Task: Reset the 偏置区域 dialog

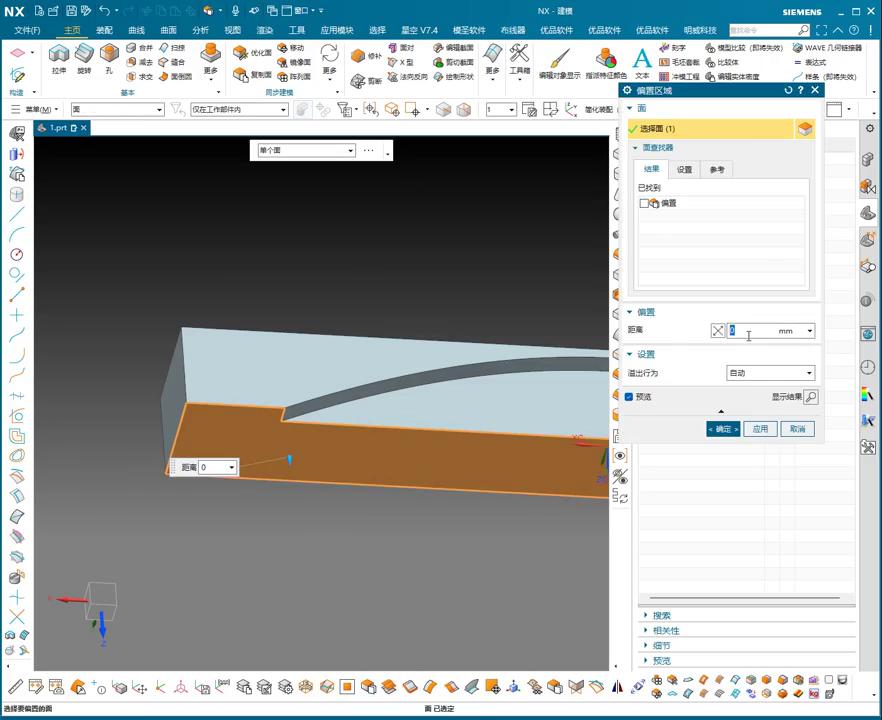Action: [x=788, y=90]
